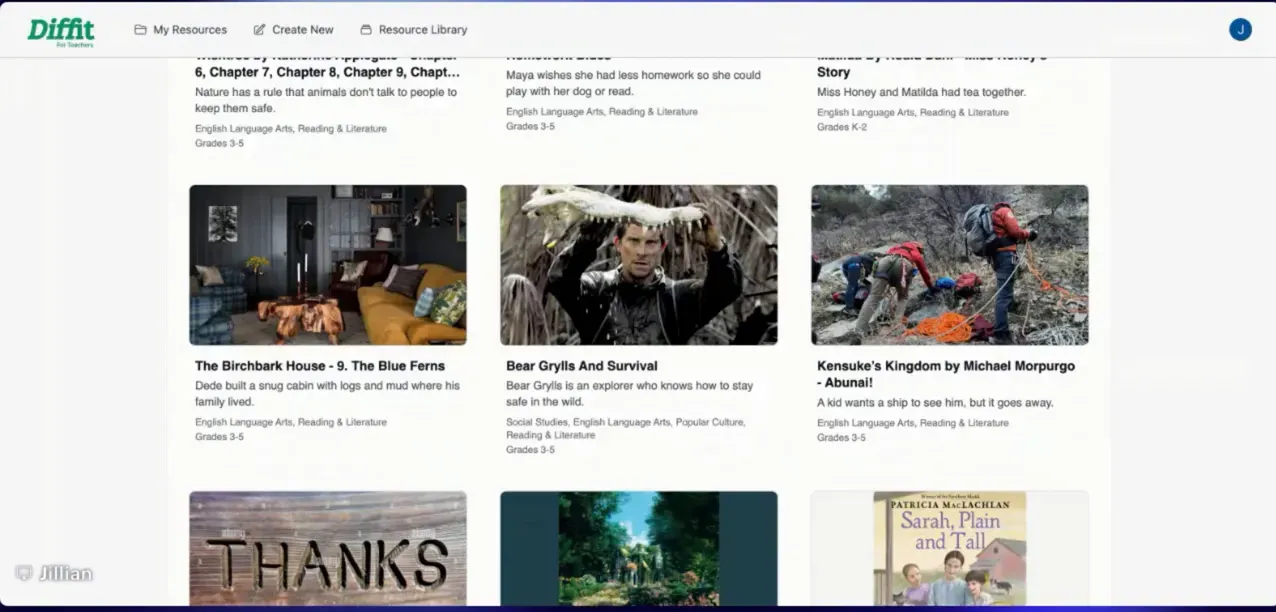This screenshot has width=1276, height=612.
Task: Open the My Resources menu item
Action: click(189, 30)
